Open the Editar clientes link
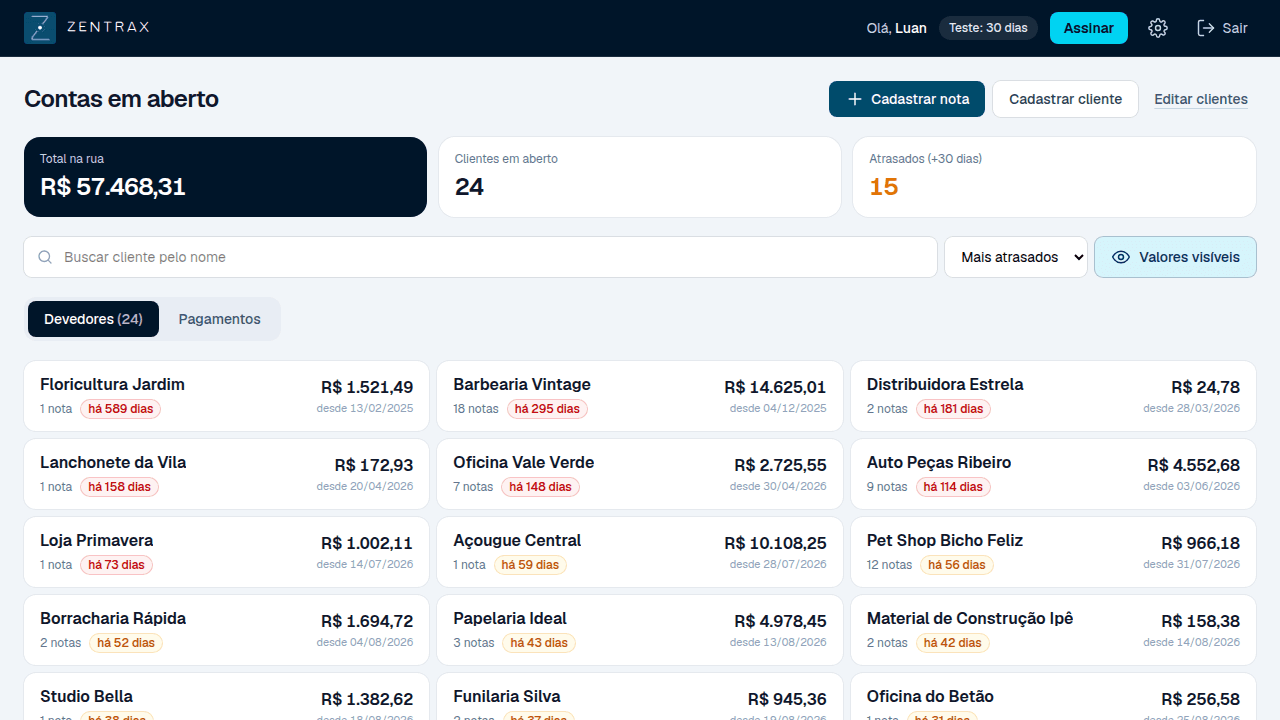The image size is (1280, 720). (1201, 99)
